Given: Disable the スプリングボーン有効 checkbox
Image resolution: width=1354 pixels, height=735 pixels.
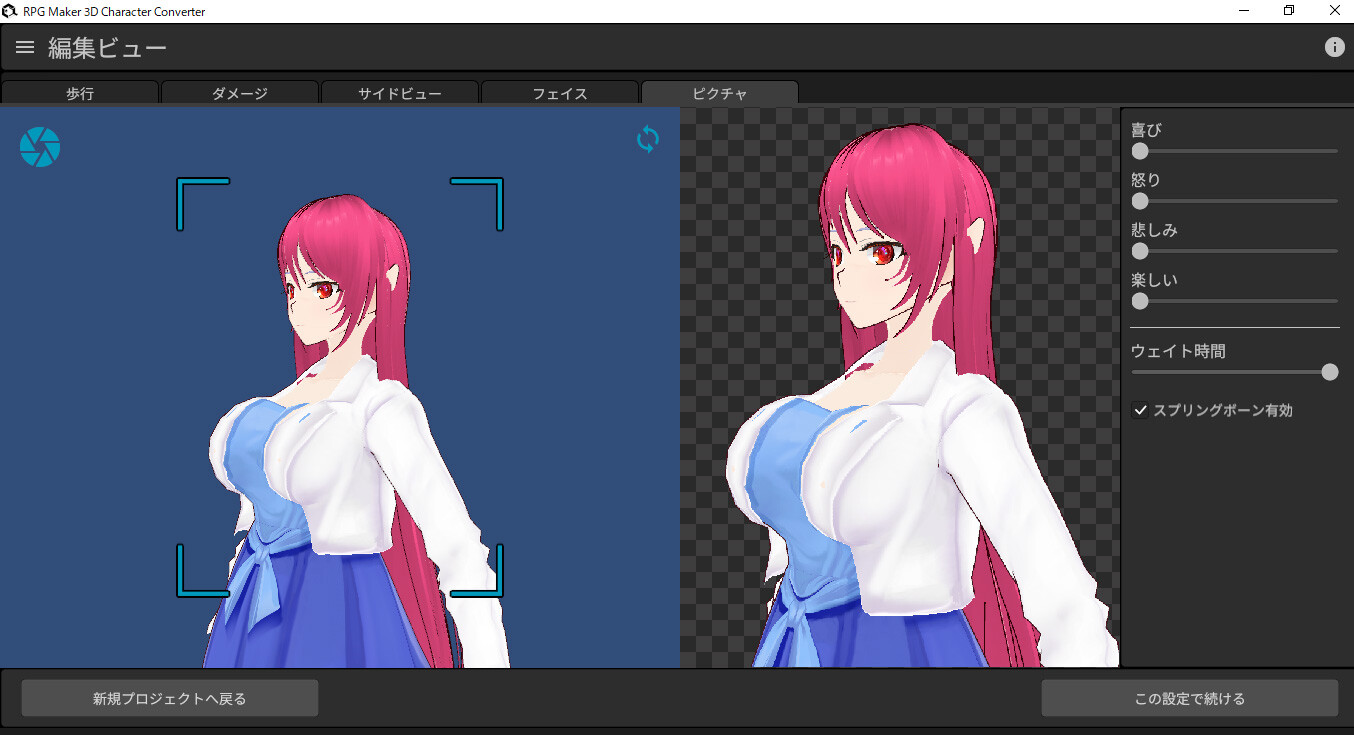Looking at the screenshot, I should 1140,409.
